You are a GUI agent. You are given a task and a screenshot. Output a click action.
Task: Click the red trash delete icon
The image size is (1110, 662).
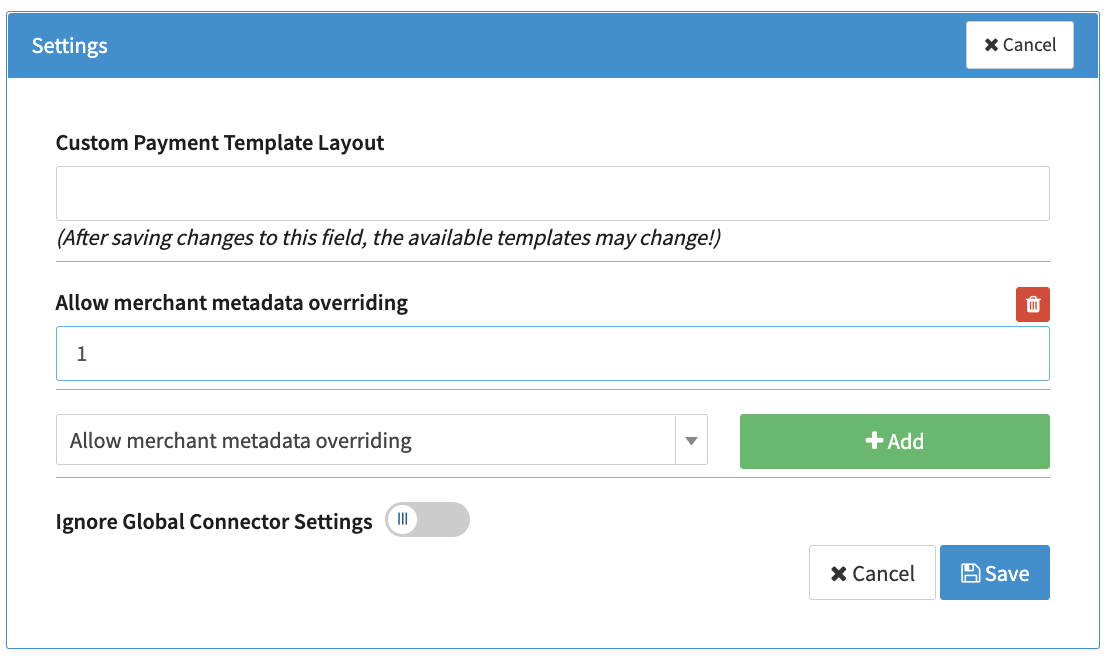pos(1032,305)
